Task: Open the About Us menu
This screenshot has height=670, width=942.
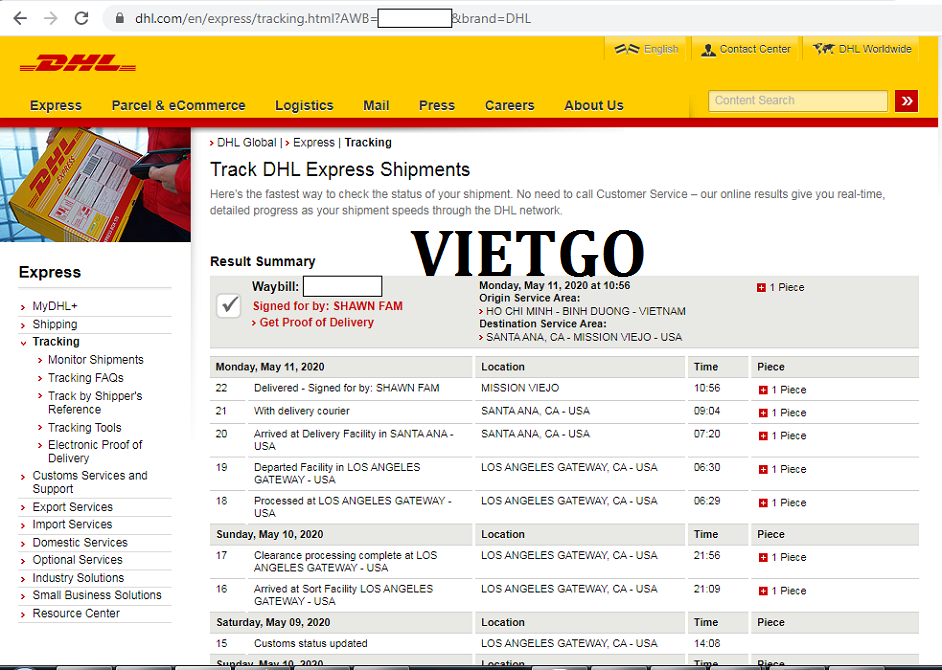Action: 594,106
